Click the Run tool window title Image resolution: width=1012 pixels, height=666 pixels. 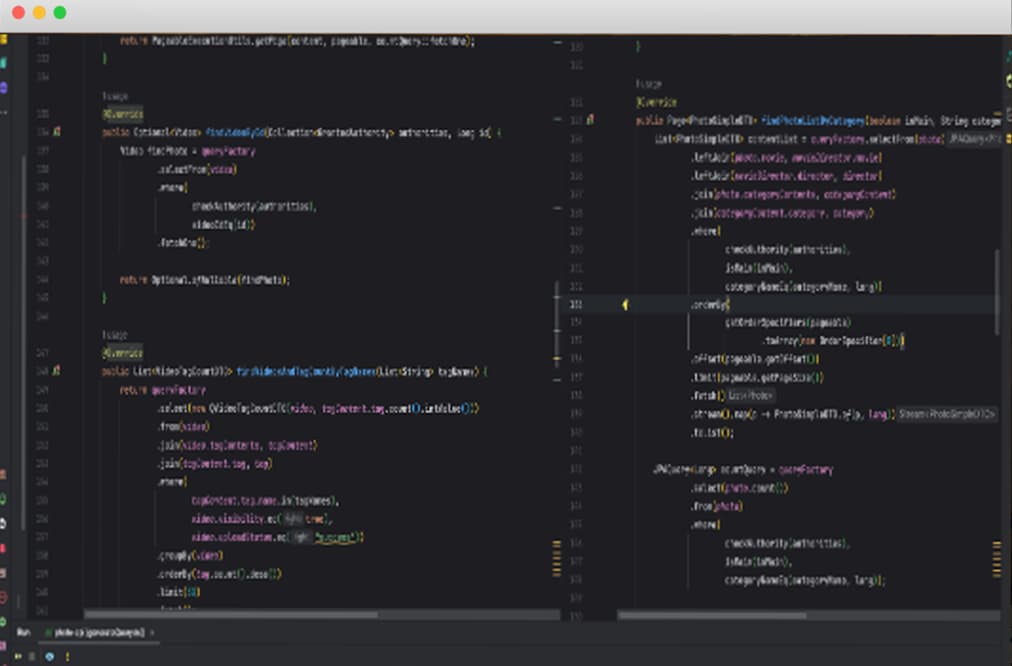pos(23,632)
